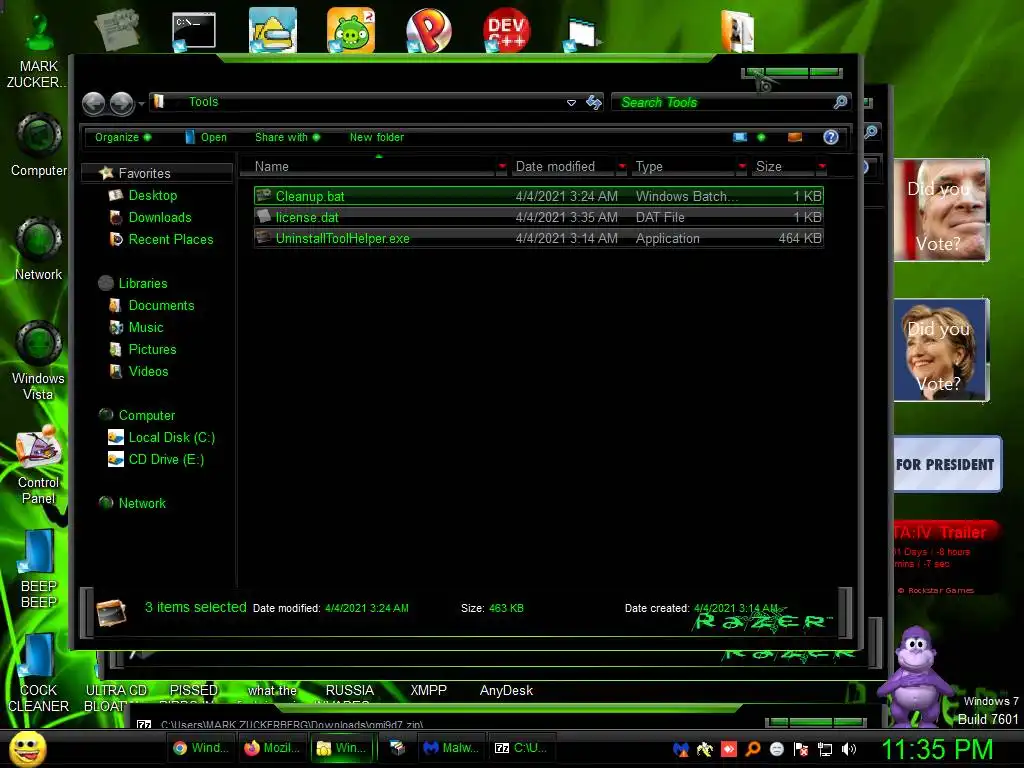Image resolution: width=1024 pixels, height=768 pixels.
Task: Open the Date modified filter dropdown
Action: [622, 167]
